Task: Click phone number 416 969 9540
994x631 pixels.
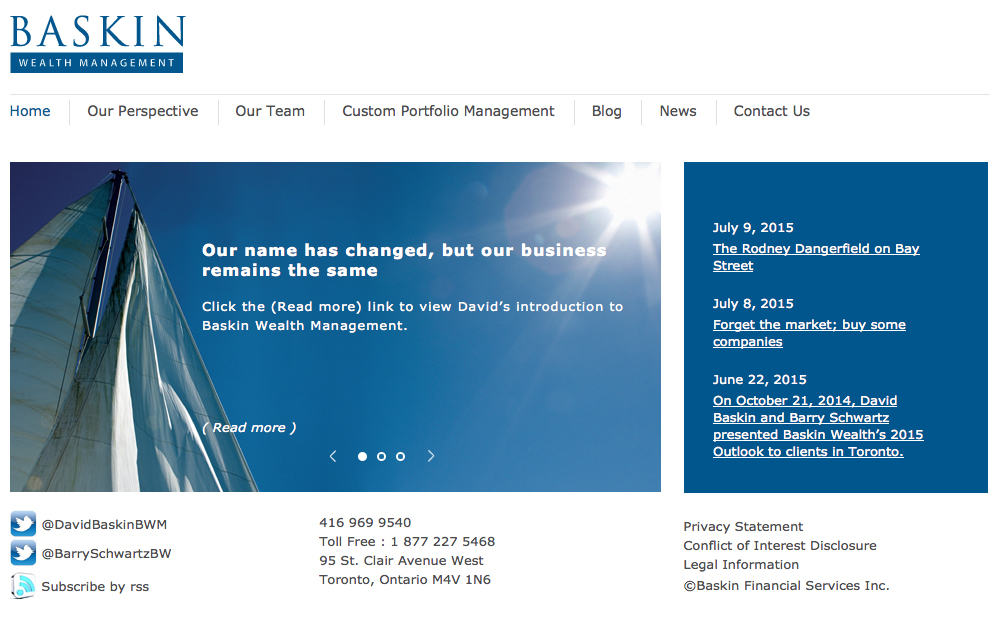Action: click(x=365, y=523)
